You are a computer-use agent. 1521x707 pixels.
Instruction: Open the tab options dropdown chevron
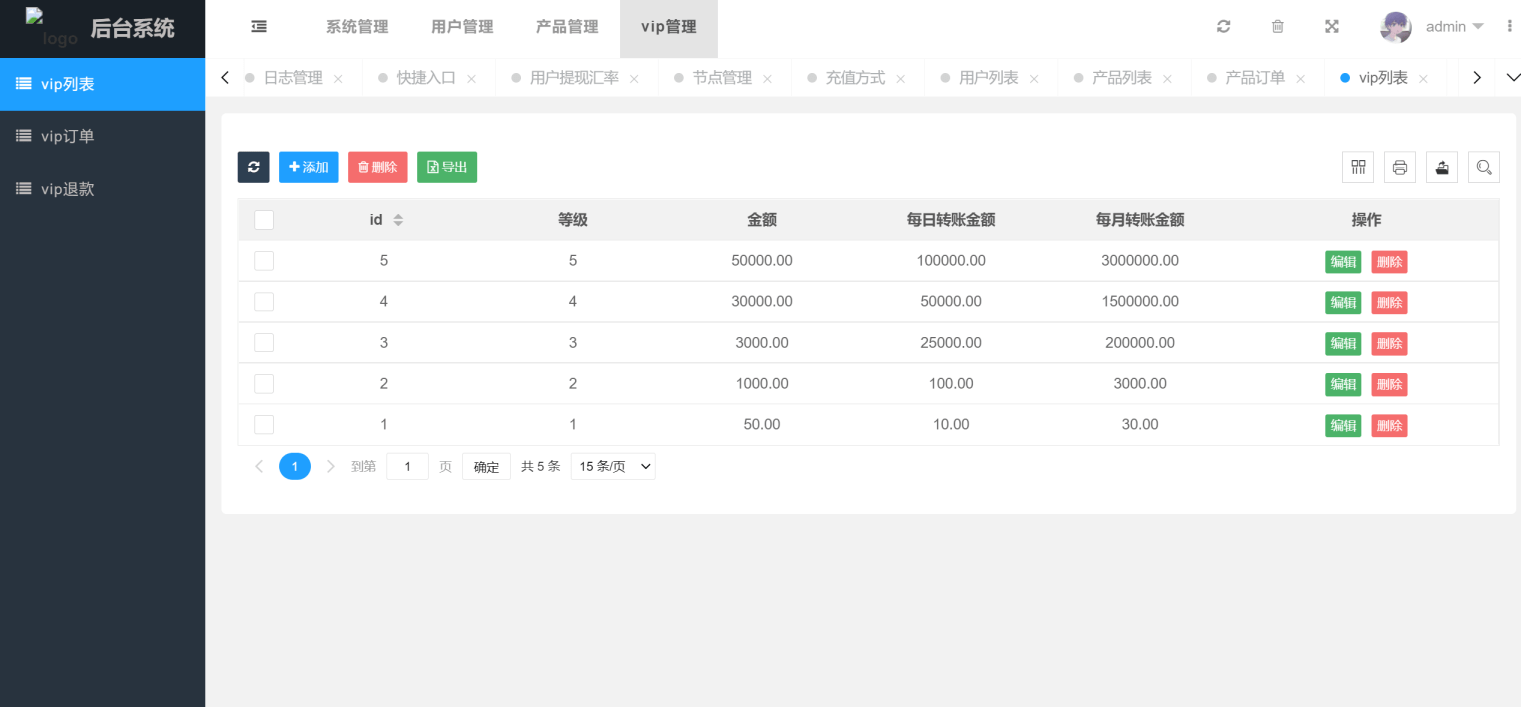coord(1511,78)
